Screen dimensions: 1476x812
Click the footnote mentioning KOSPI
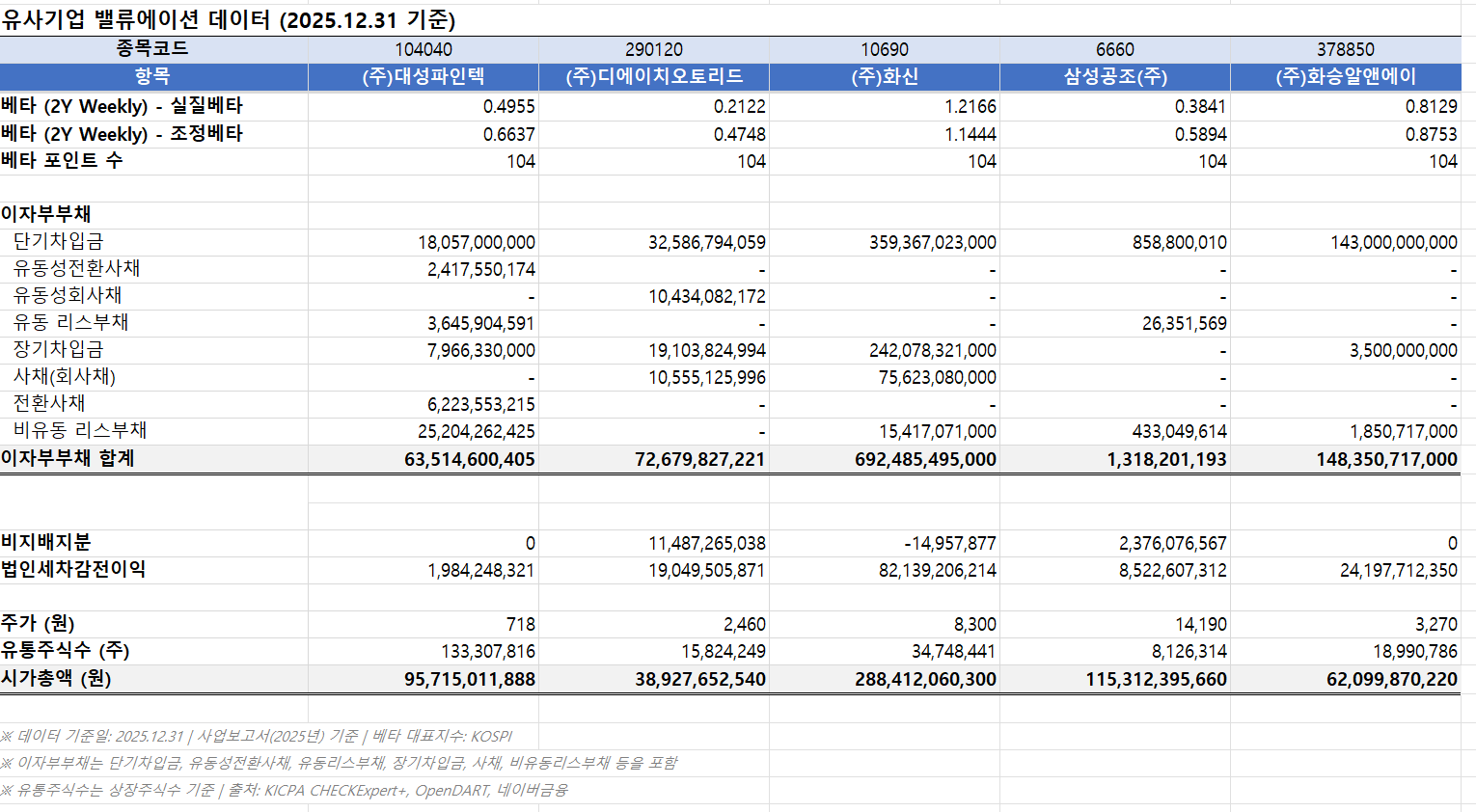[x=257, y=736]
